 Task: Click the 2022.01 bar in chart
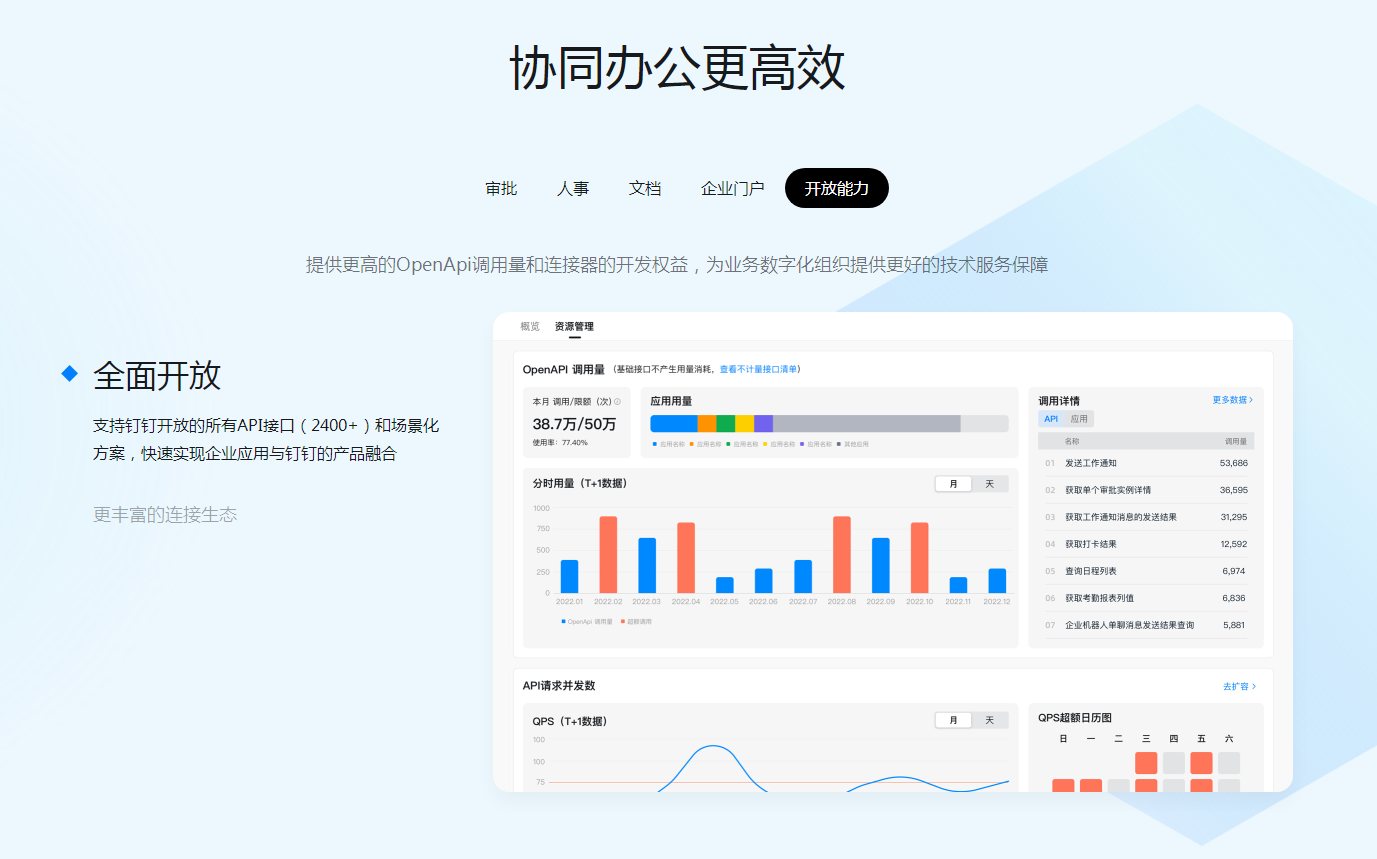(x=569, y=577)
